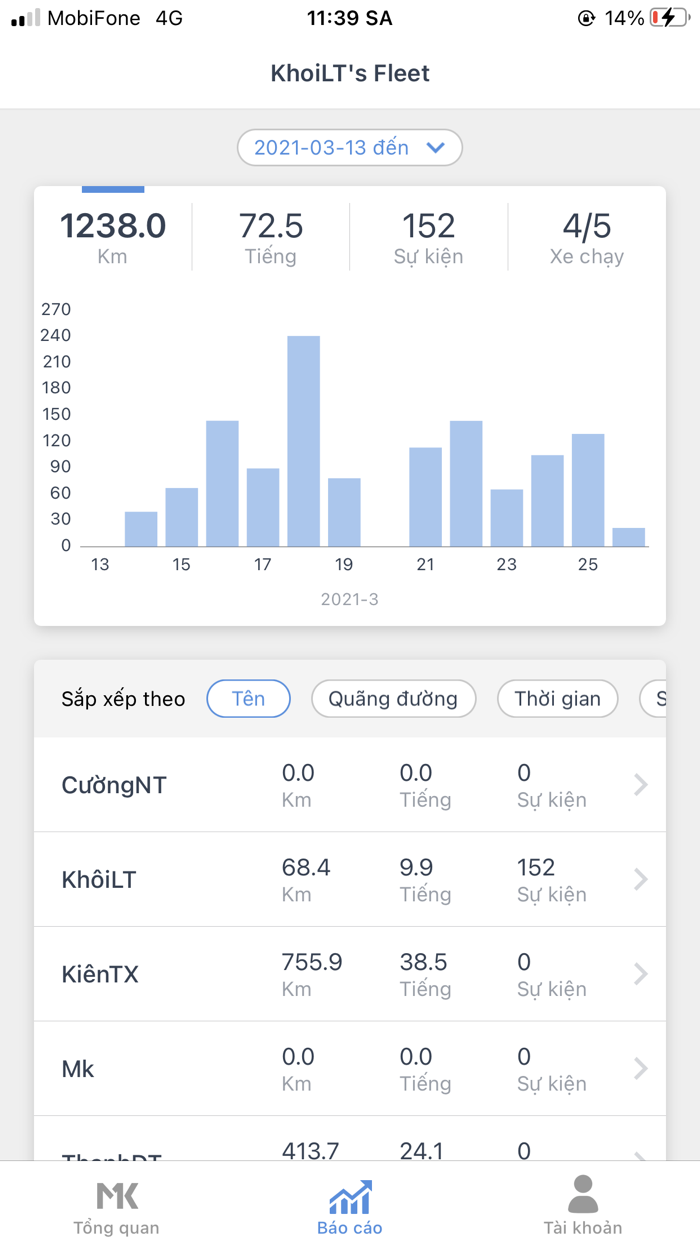Sort list by Tên
Image resolution: width=700 pixels, height=1244 pixels.
248,699
